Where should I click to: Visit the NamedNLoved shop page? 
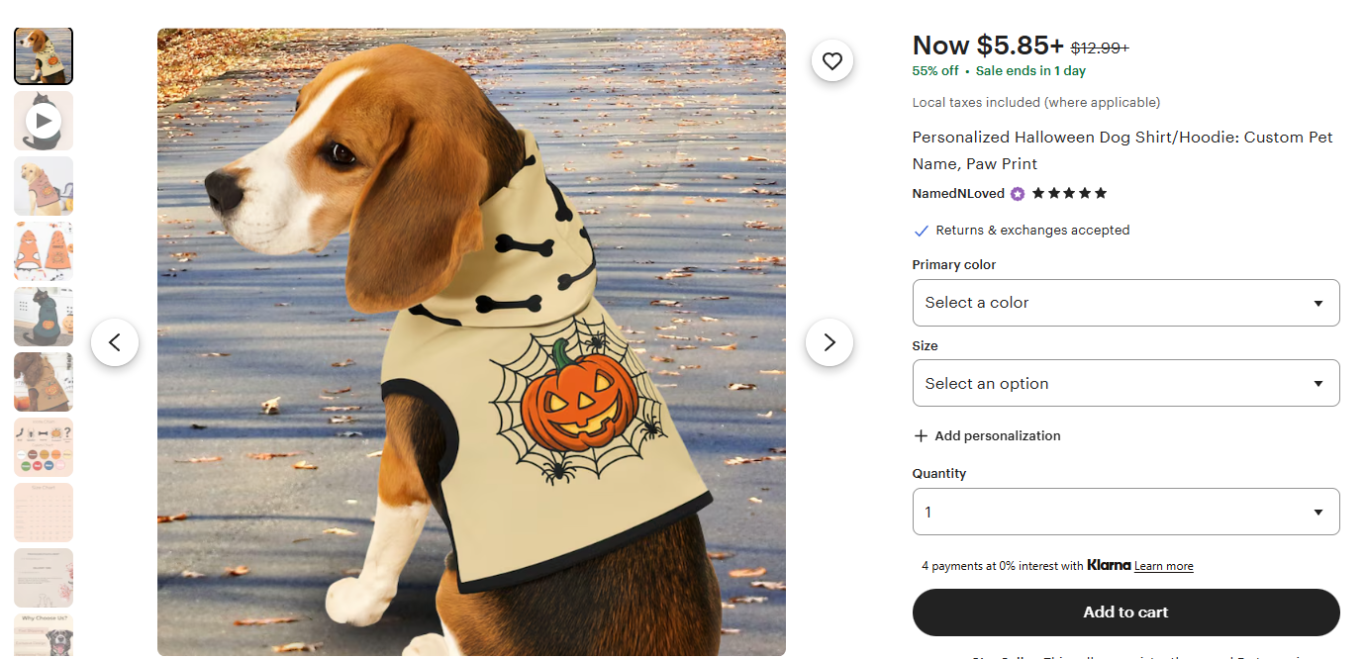[957, 194]
